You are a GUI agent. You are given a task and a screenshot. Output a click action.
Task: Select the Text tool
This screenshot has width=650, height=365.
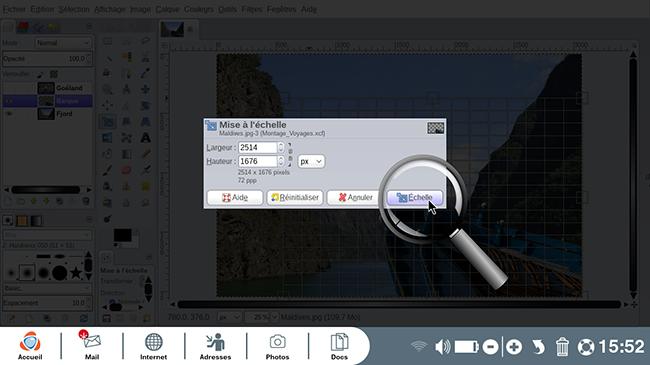point(146,138)
